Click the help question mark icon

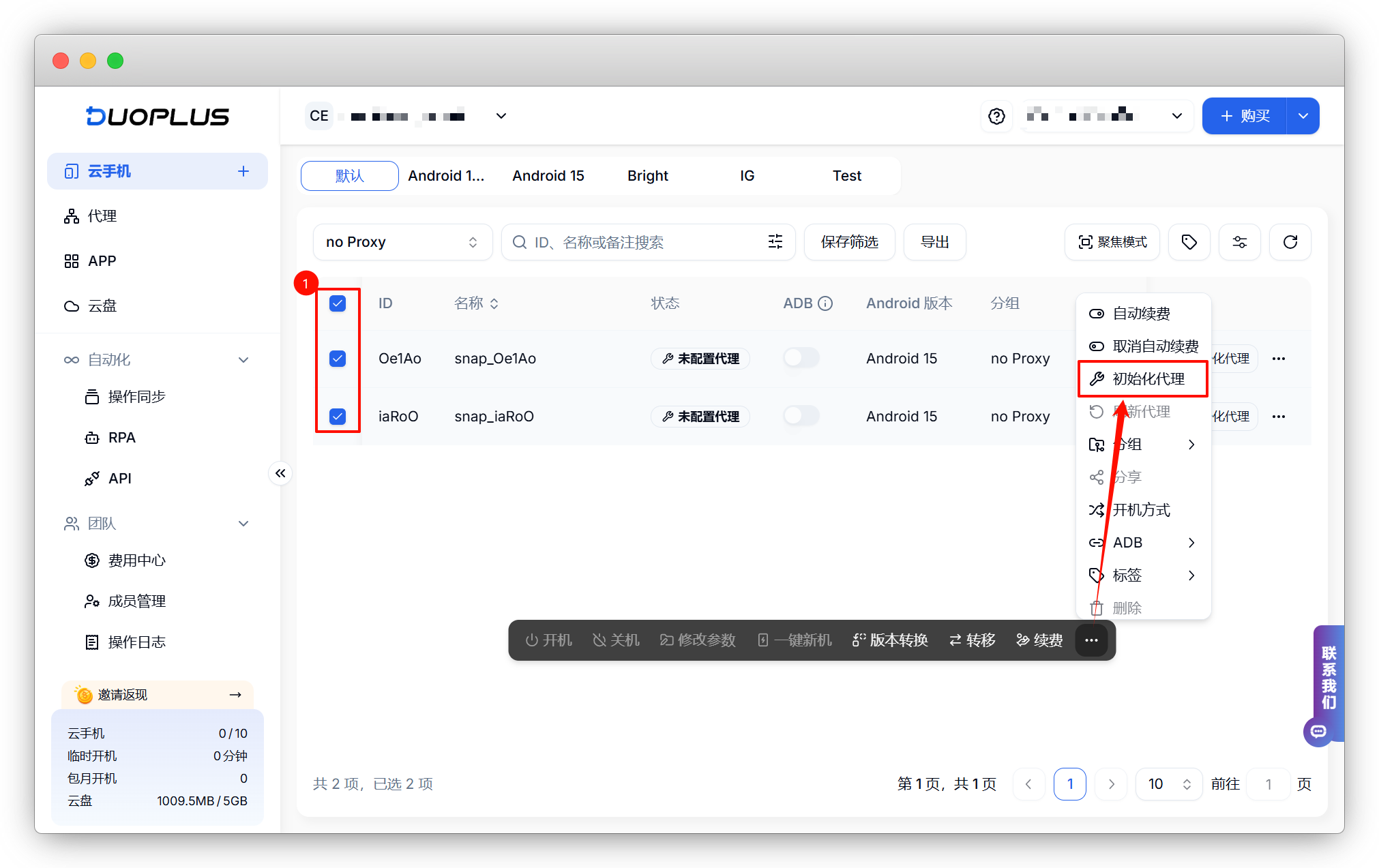996,116
